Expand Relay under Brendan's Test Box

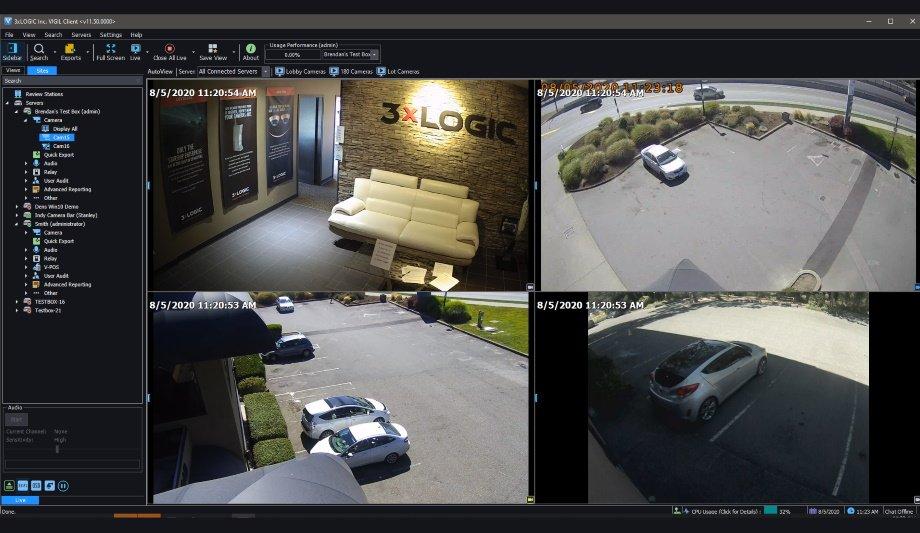(x=26, y=173)
